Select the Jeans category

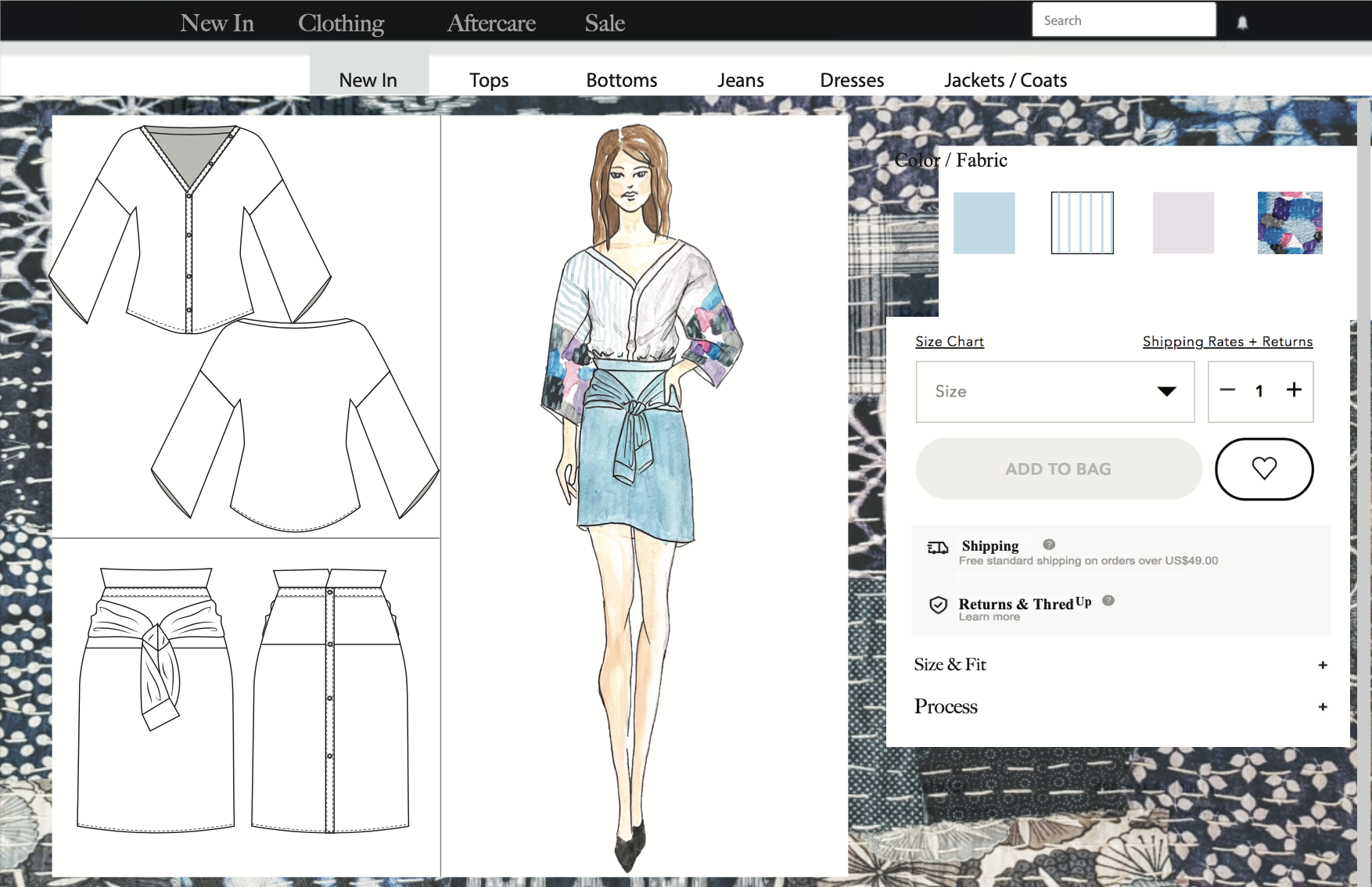741,80
